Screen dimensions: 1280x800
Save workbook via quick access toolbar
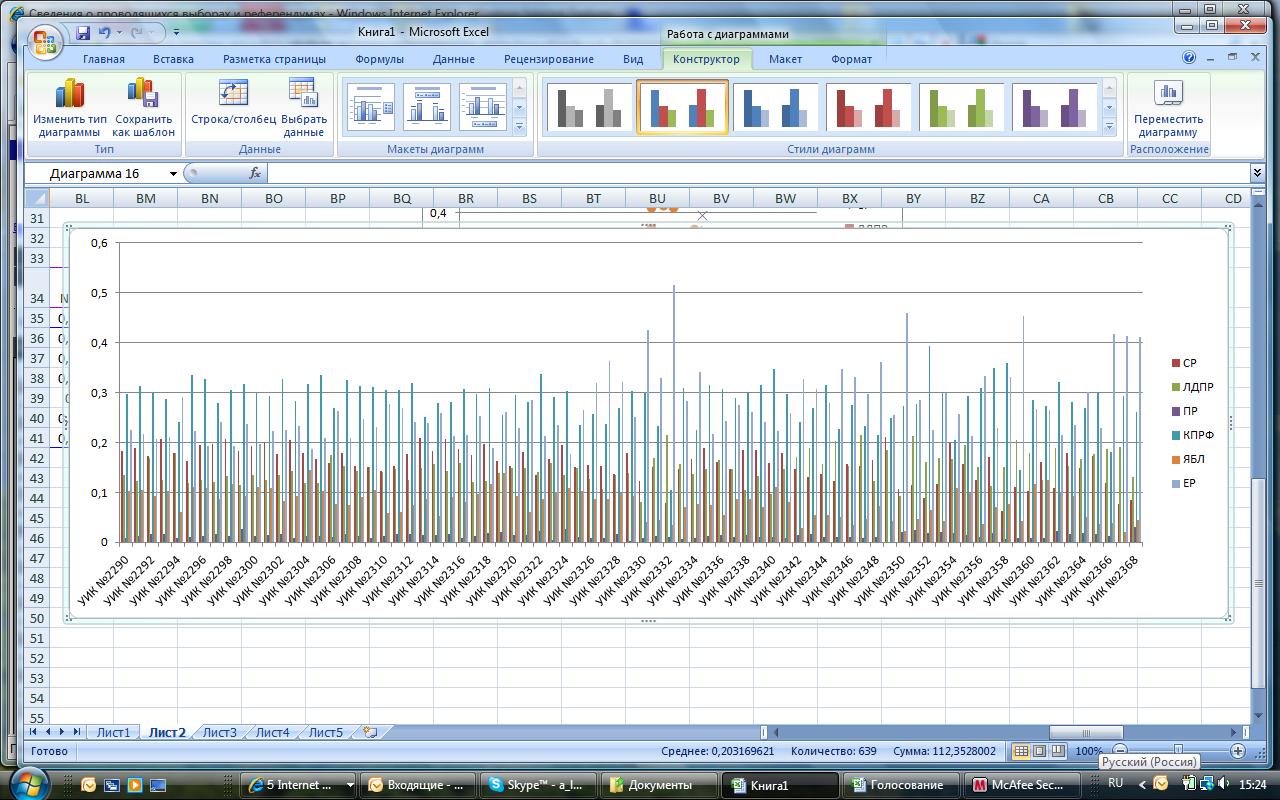click(x=83, y=33)
